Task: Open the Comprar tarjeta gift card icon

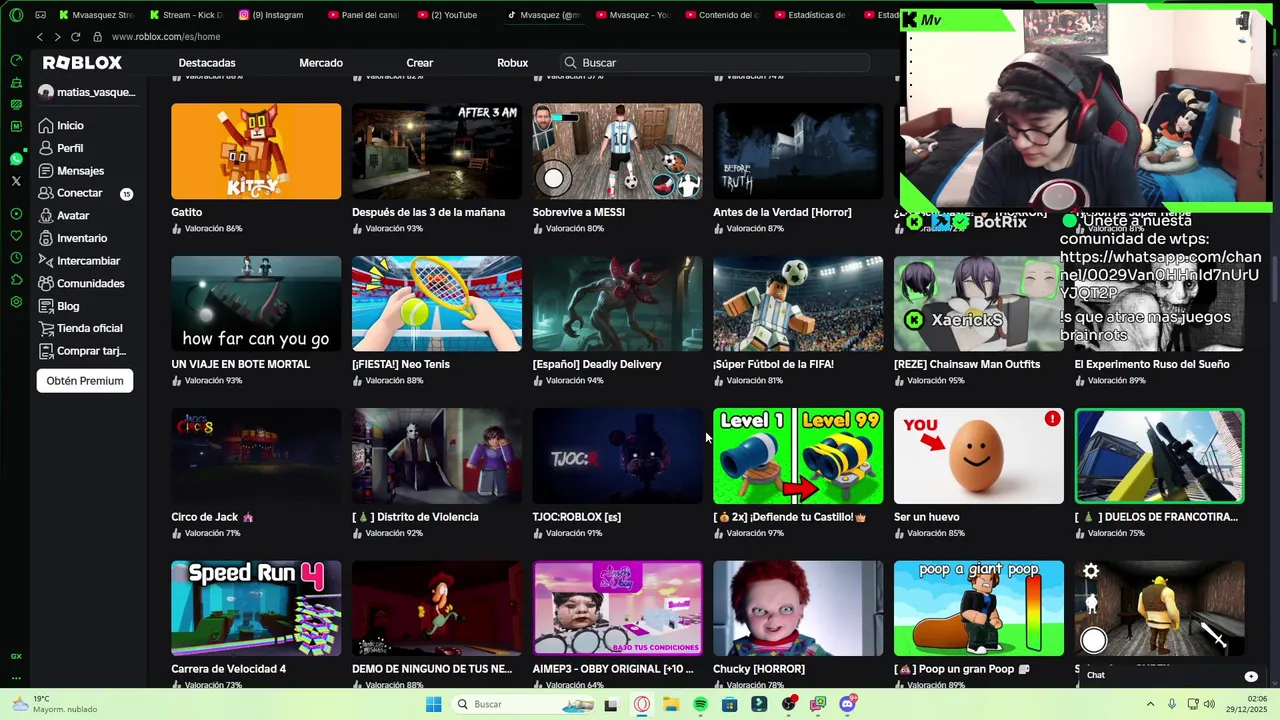Action: 45,351
